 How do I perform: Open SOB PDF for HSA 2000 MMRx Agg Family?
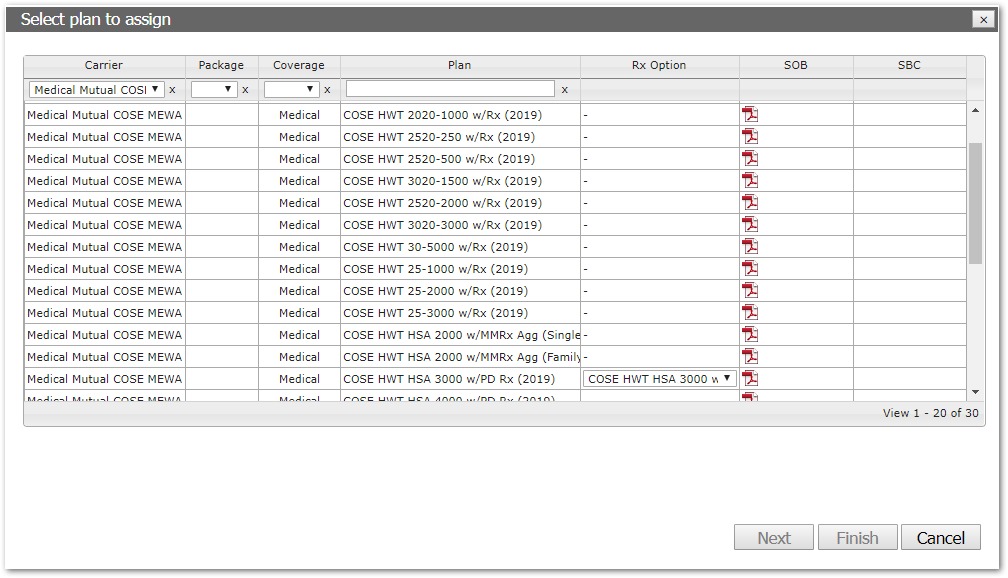pos(750,356)
